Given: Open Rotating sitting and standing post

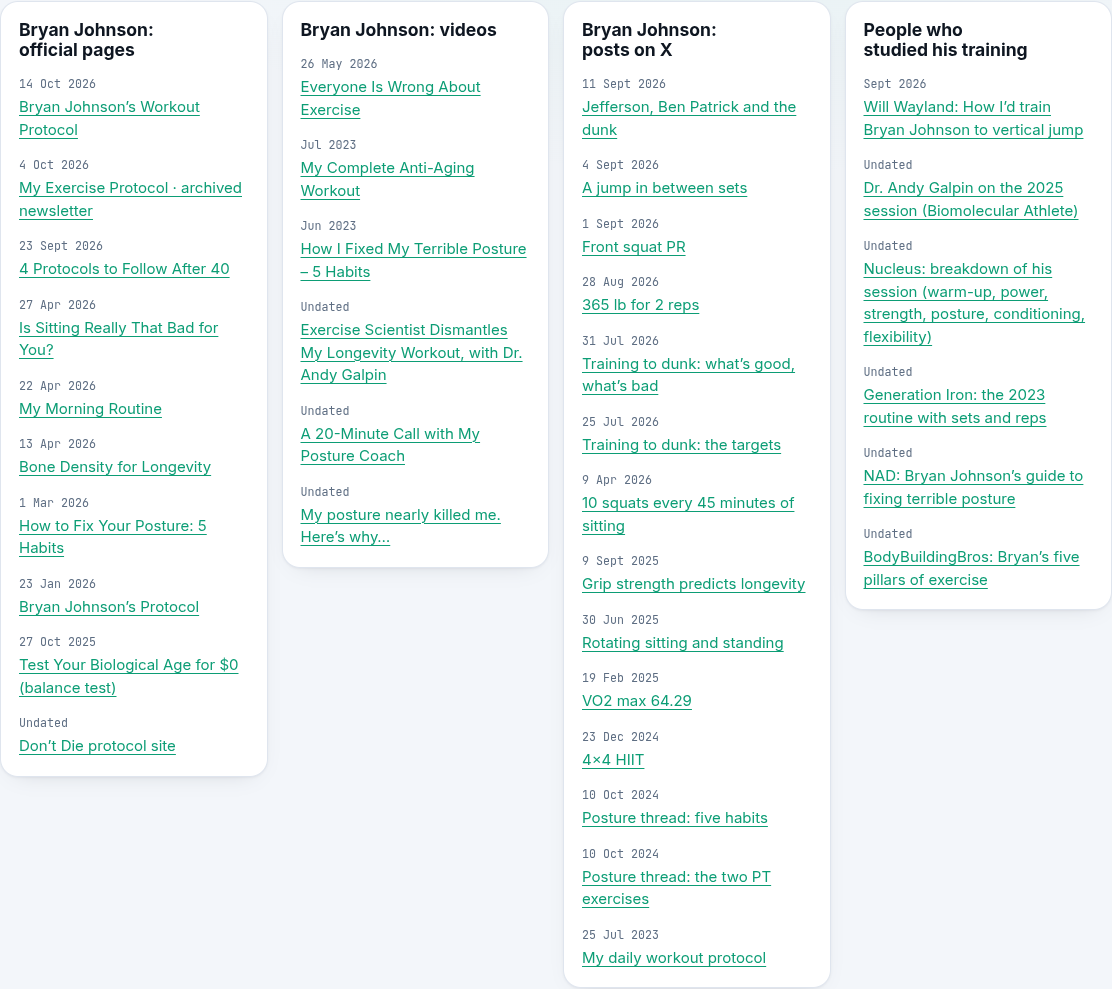Looking at the screenshot, I should click(x=683, y=643).
